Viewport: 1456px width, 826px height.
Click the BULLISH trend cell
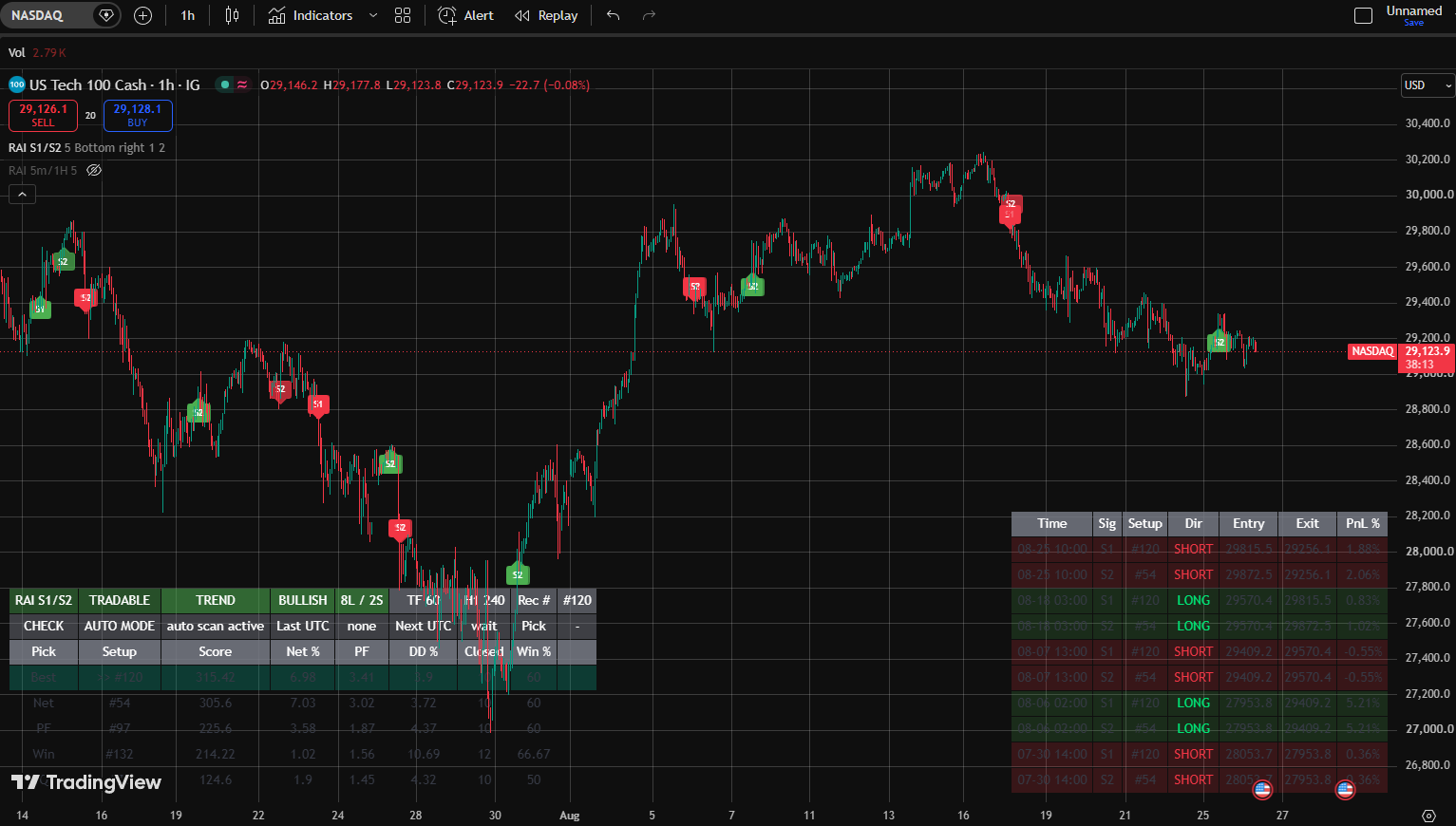[x=303, y=601]
